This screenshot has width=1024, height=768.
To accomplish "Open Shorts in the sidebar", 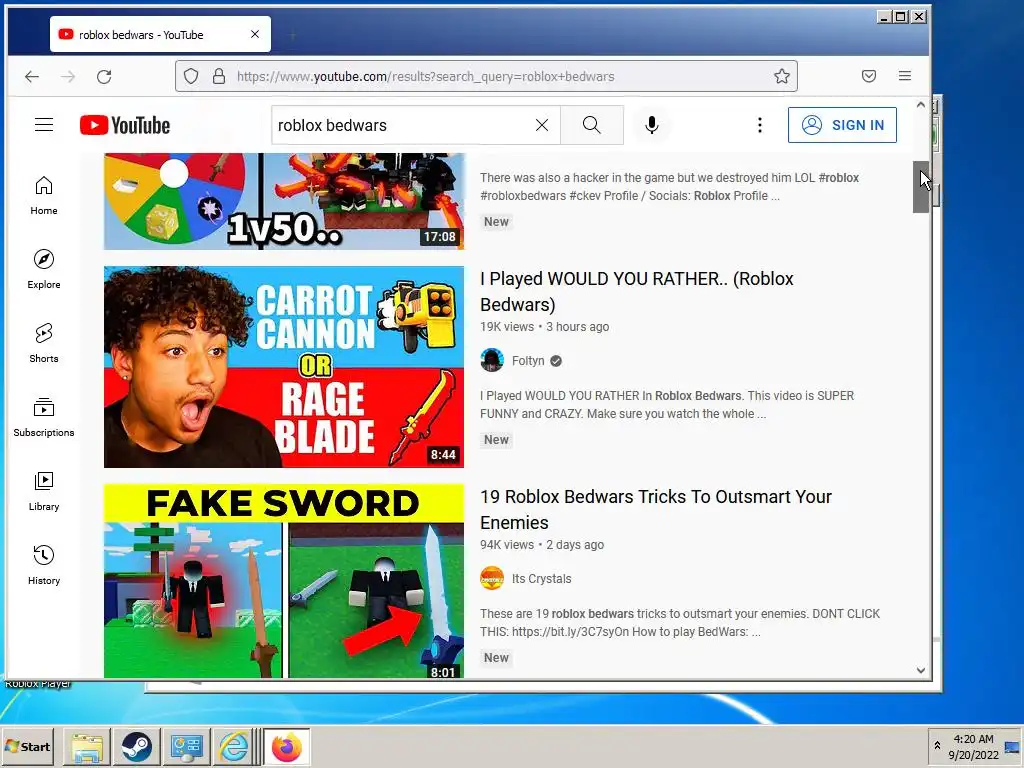I will tap(44, 343).
